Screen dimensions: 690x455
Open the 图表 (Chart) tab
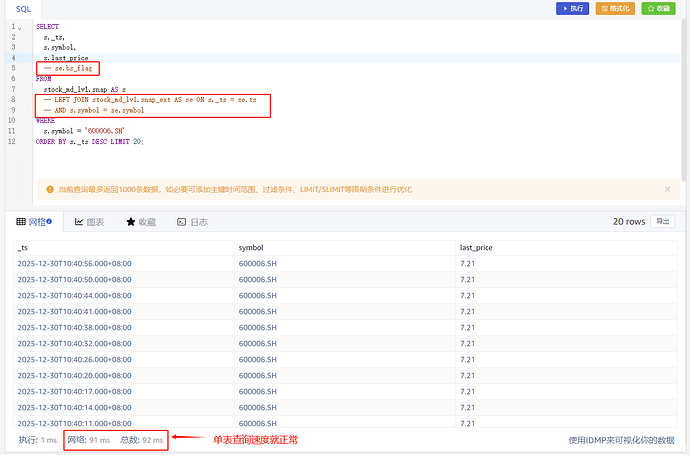[90, 222]
